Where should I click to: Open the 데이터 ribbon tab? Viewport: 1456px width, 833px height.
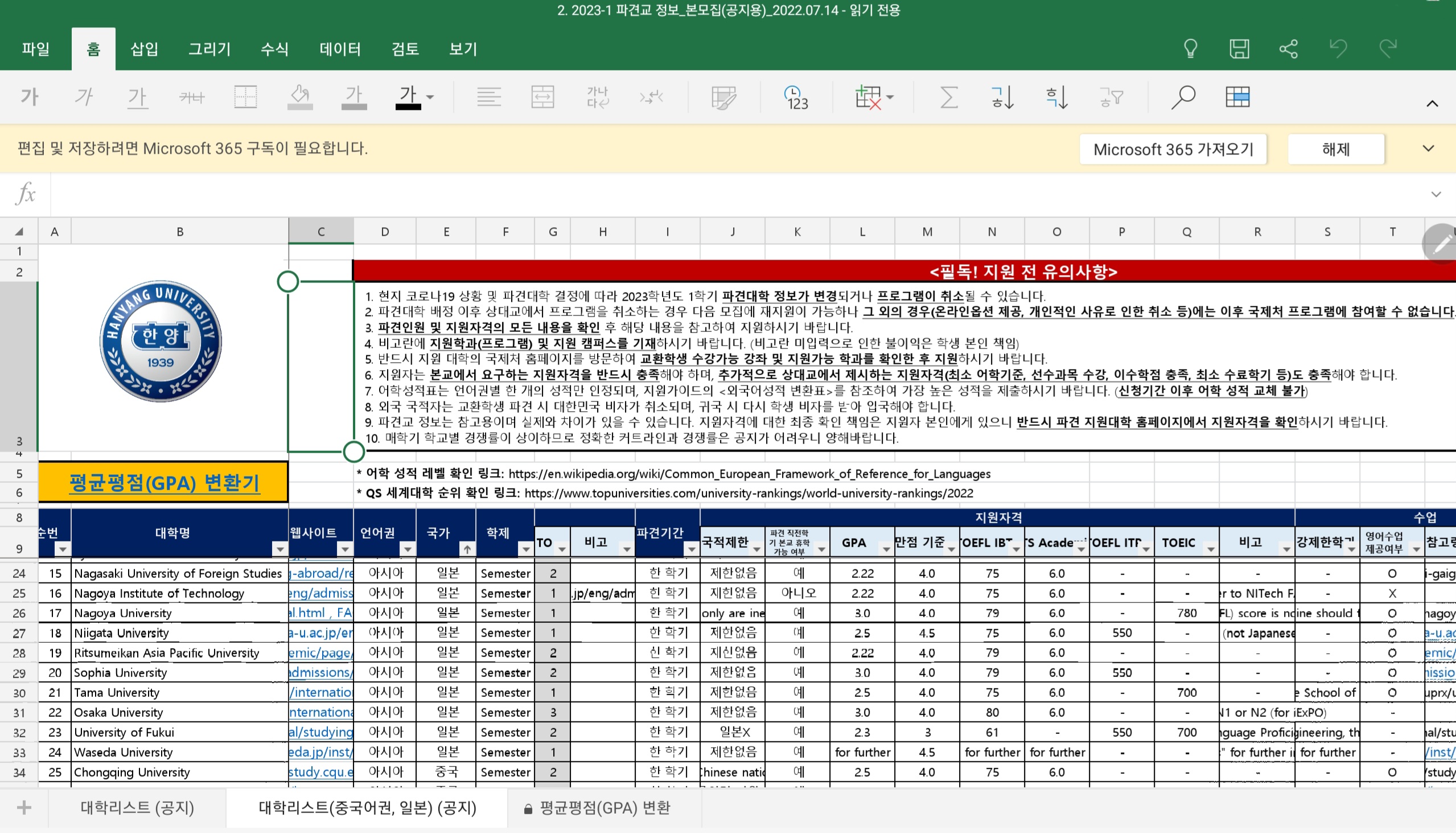coord(340,49)
